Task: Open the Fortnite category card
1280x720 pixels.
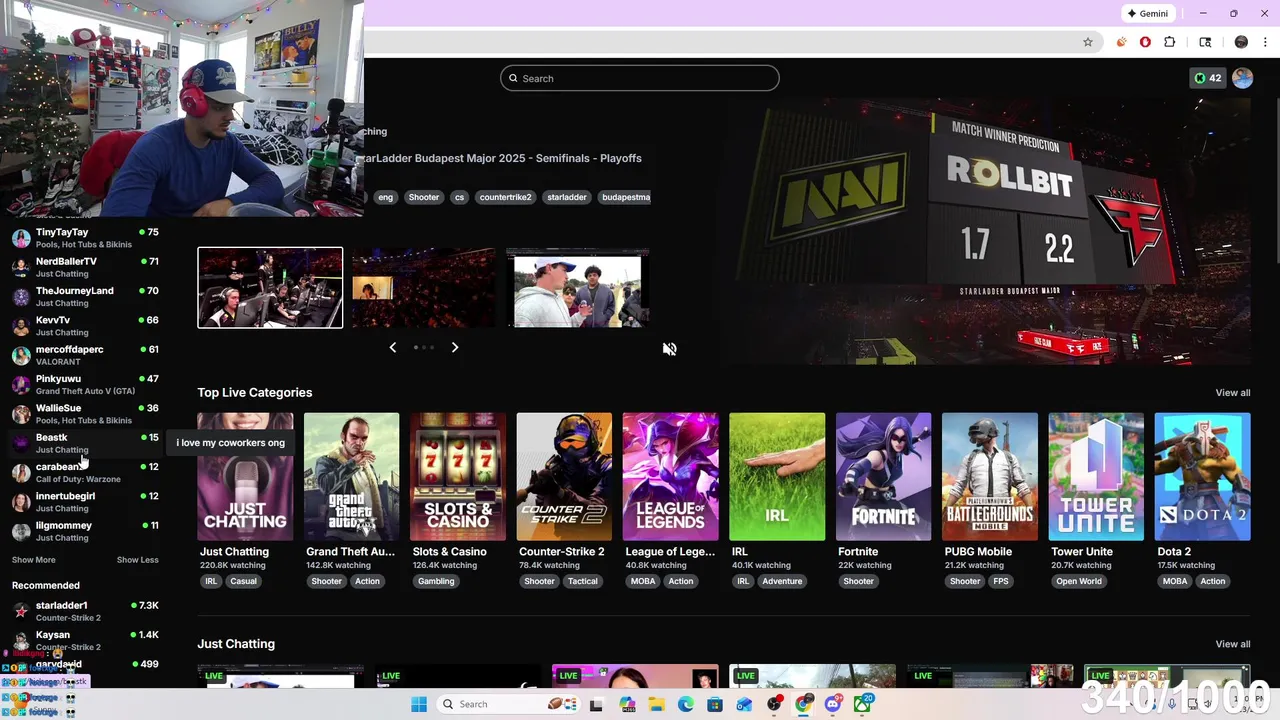Action: pyautogui.click(x=883, y=477)
